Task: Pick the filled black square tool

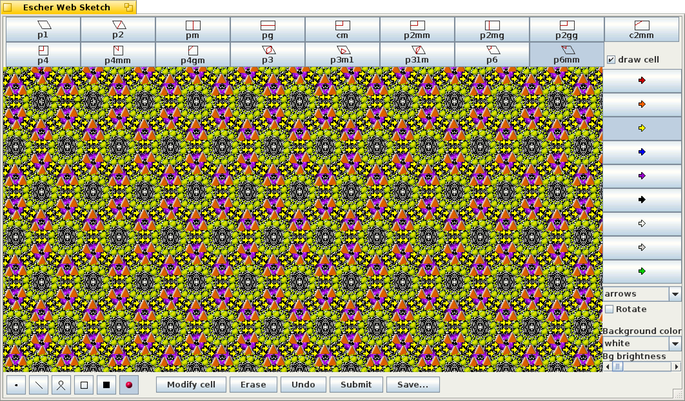Action: point(106,385)
